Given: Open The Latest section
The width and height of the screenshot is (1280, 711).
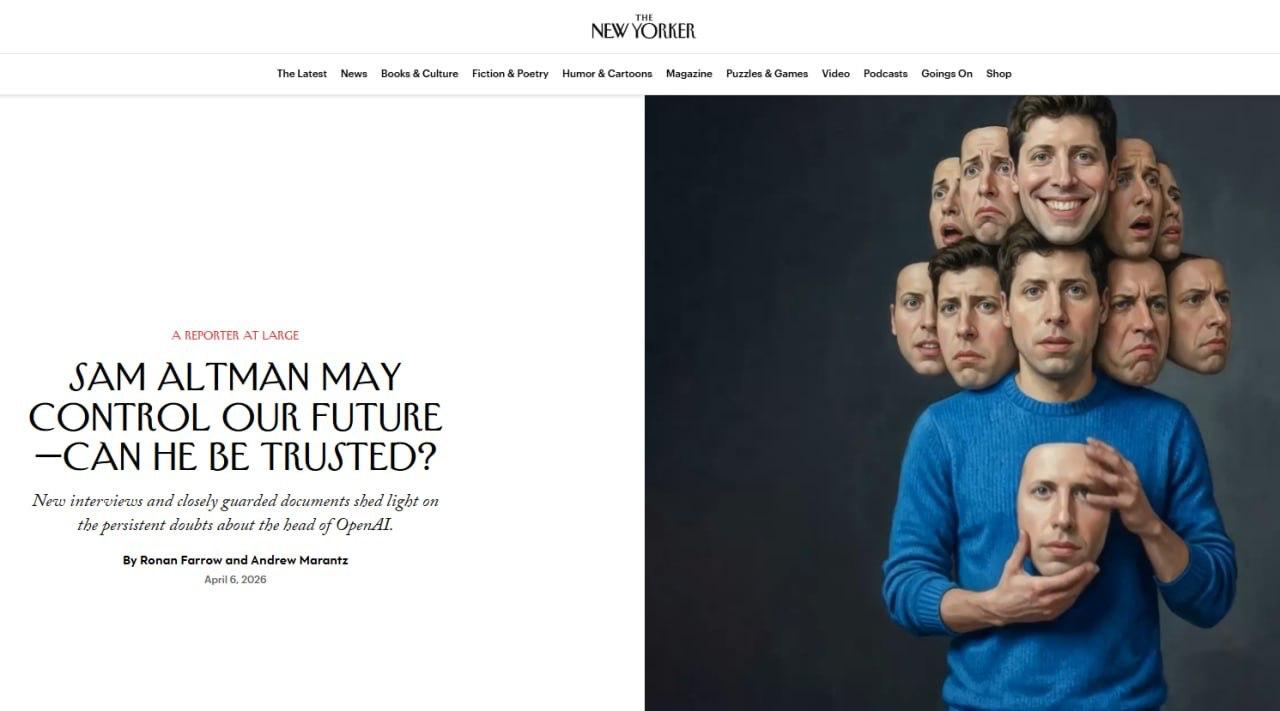Looking at the screenshot, I should tap(302, 74).
